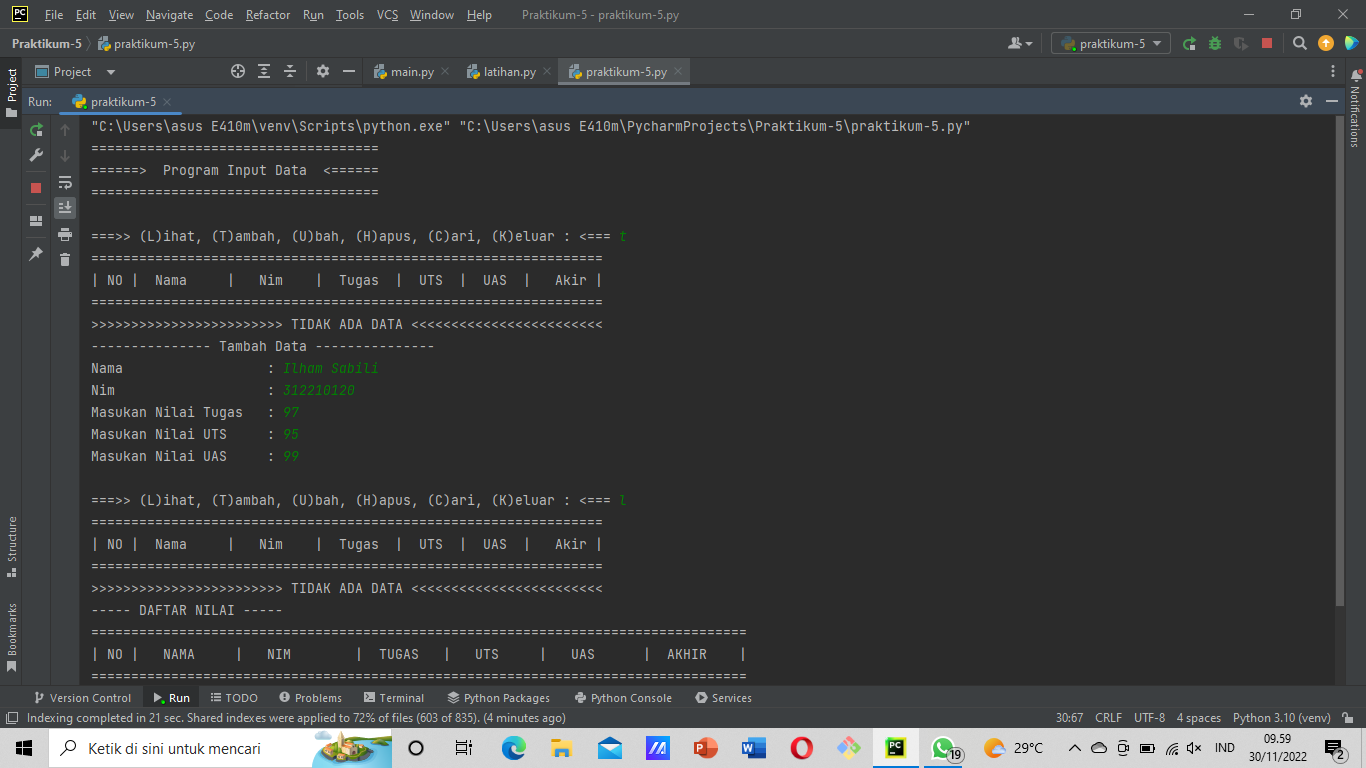Screen dimensions: 1366x768
Task: Click the tool windows quick access icon in the status bar
Action: [12, 718]
